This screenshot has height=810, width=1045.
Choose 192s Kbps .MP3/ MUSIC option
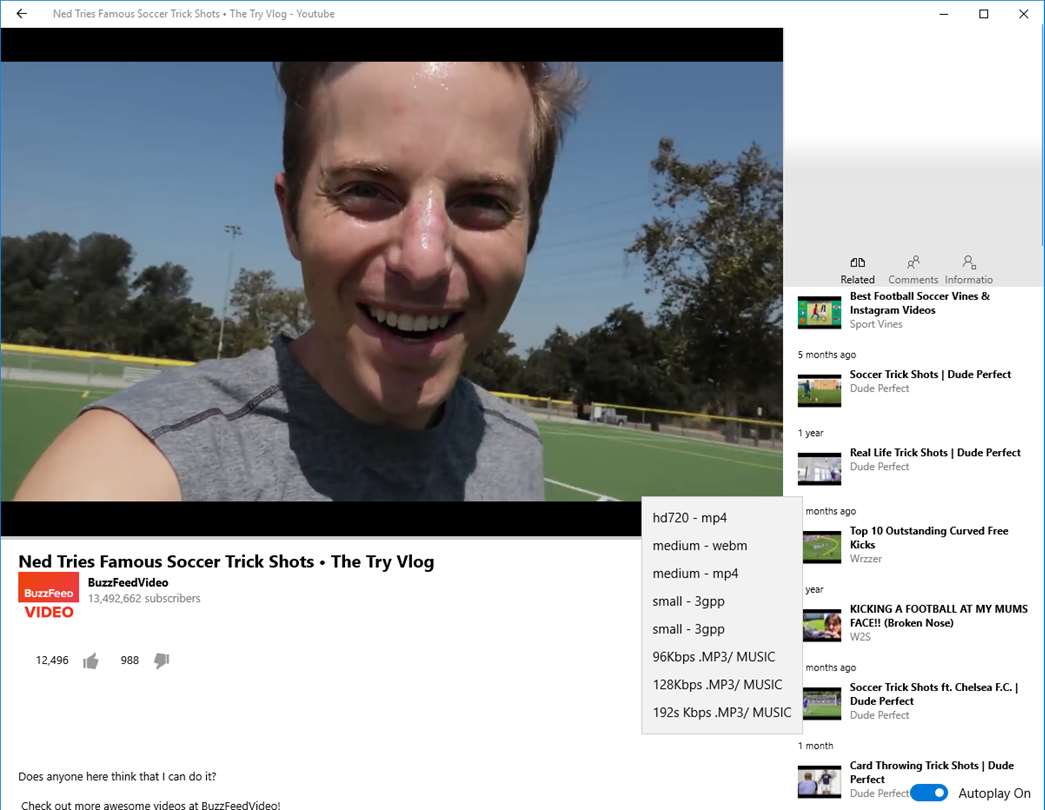click(721, 713)
